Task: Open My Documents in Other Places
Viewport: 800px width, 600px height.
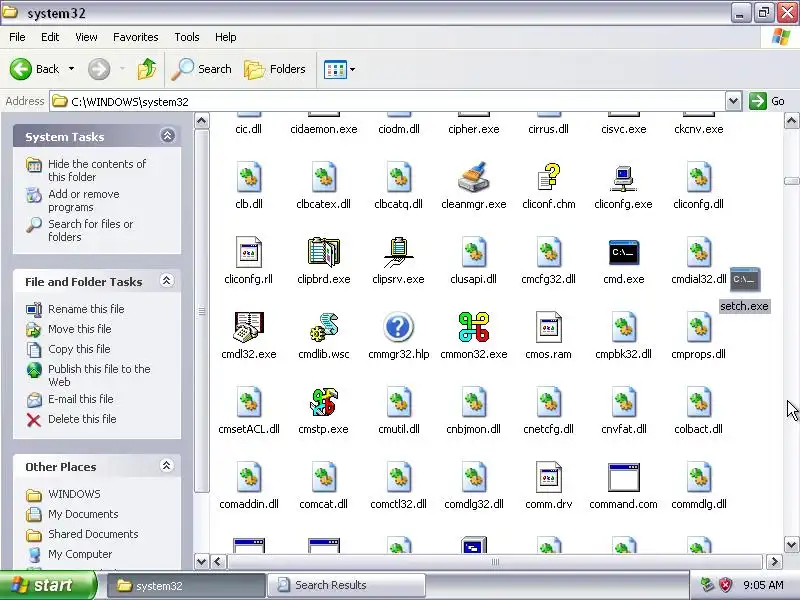Action: coord(83,514)
